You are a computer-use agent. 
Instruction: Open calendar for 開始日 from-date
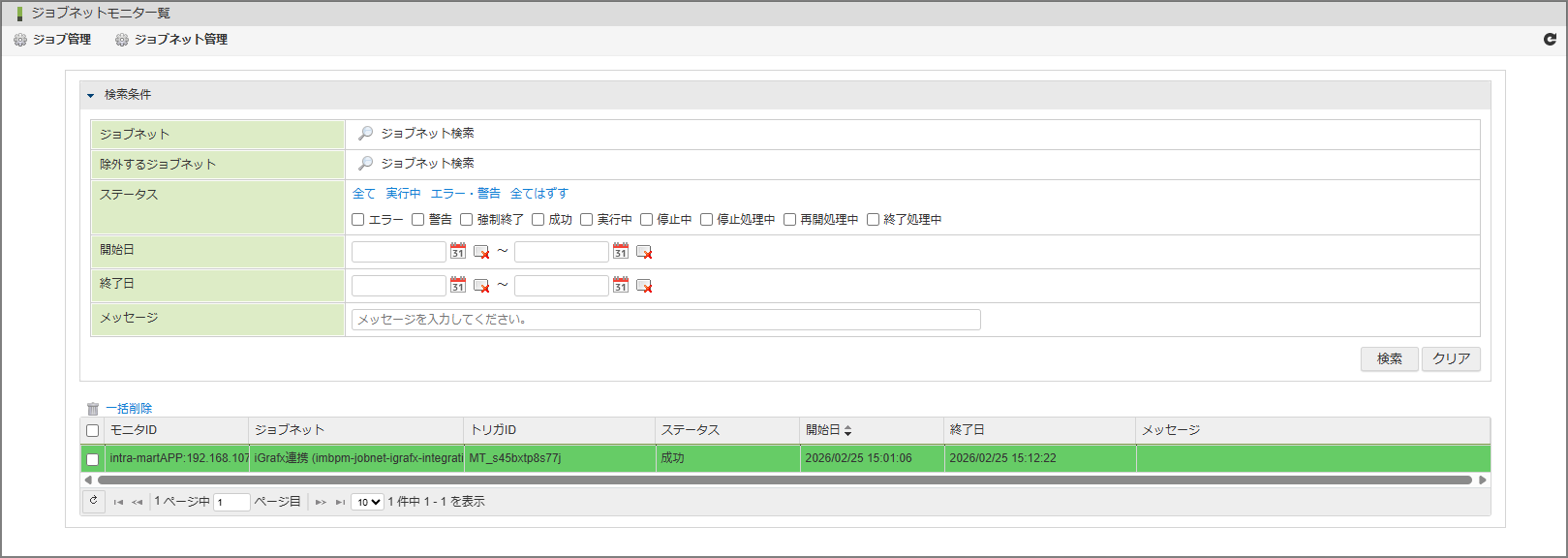pyautogui.click(x=458, y=252)
